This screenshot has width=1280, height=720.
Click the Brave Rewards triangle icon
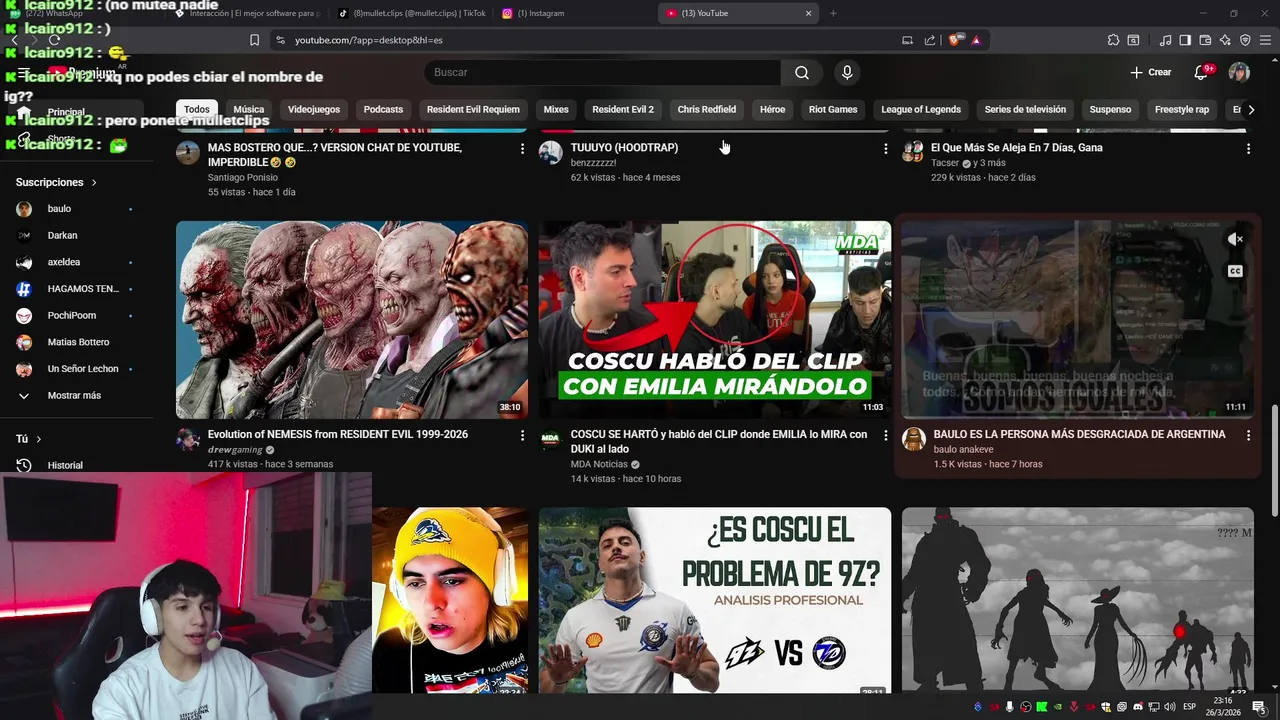click(976, 40)
